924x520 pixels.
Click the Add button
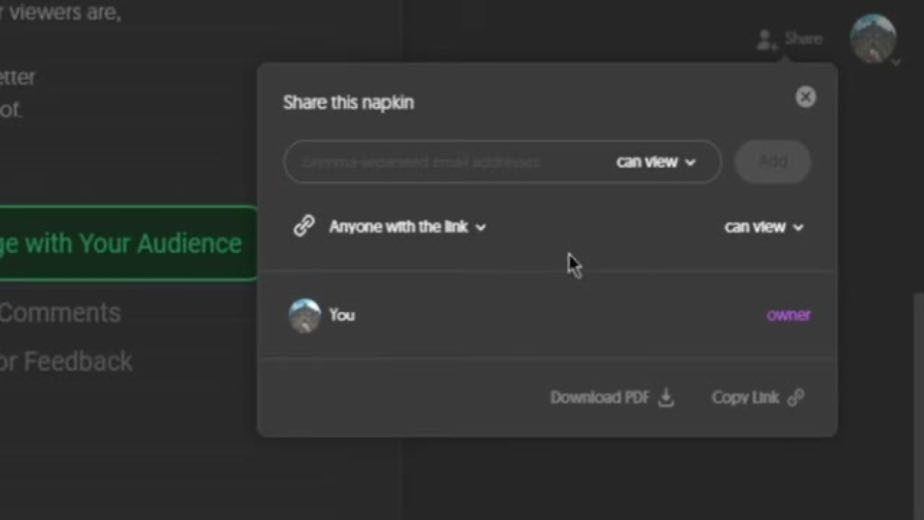(773, 162)
